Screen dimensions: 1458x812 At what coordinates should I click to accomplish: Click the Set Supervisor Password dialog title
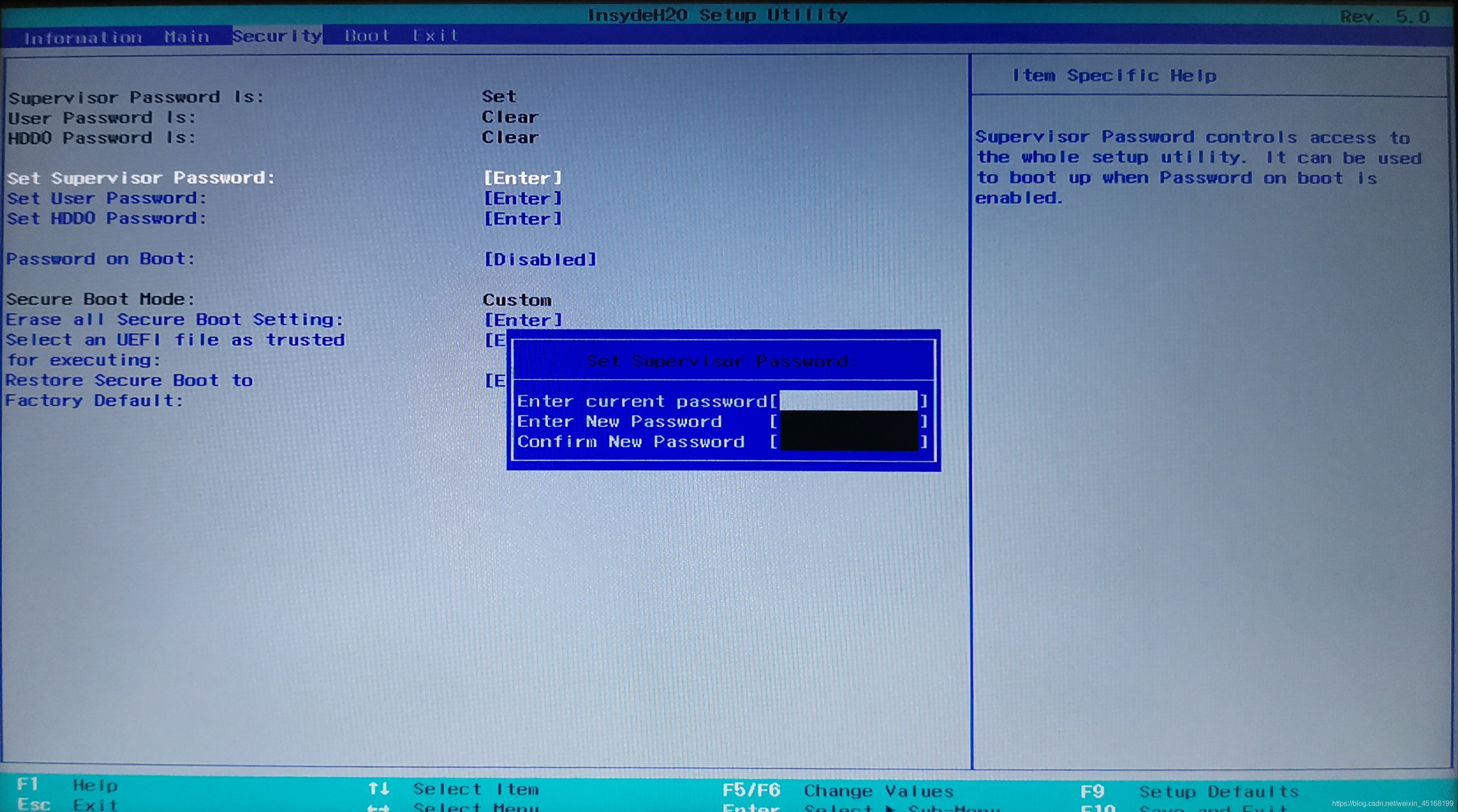coord(722,360)
